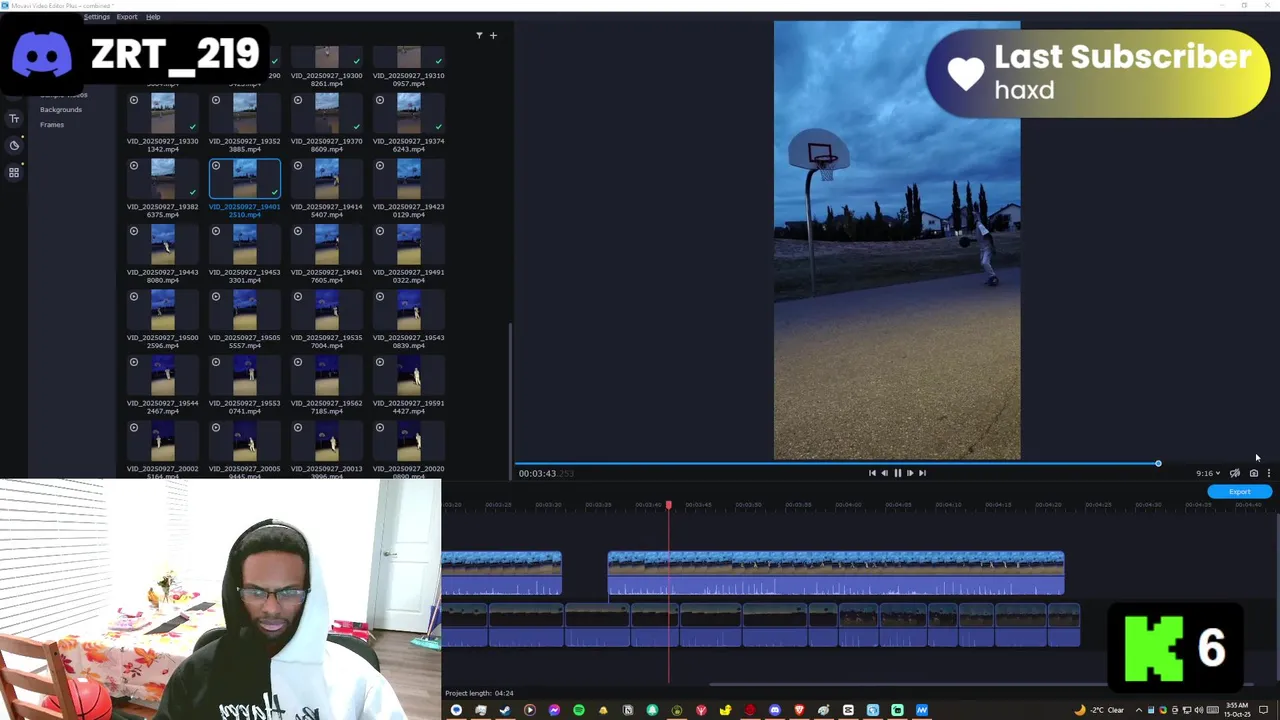Click the media bin vertical scrollbar
Screen dimensions: 1280x720
(x=511, y=400)
